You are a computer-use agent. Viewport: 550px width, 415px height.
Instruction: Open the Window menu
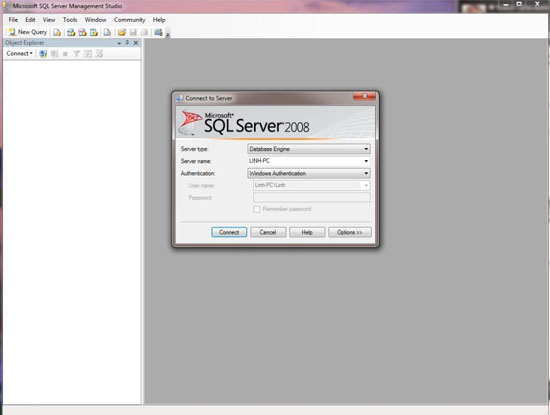(95, 20)
